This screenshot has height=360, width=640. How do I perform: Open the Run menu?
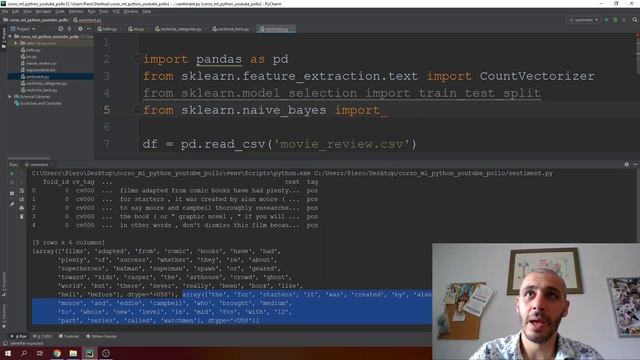[91, 11]
